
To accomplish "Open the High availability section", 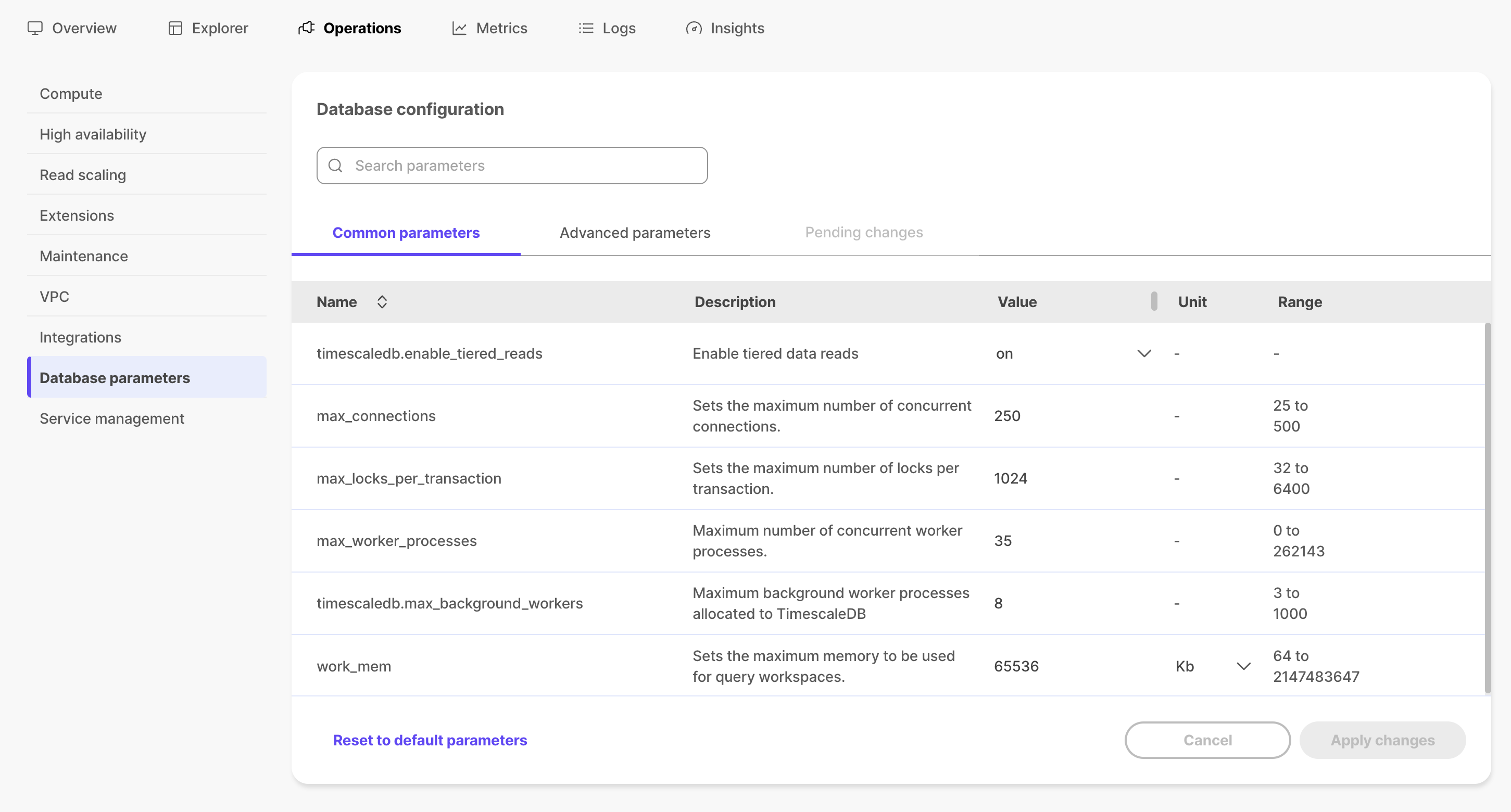I will [93, 134].
